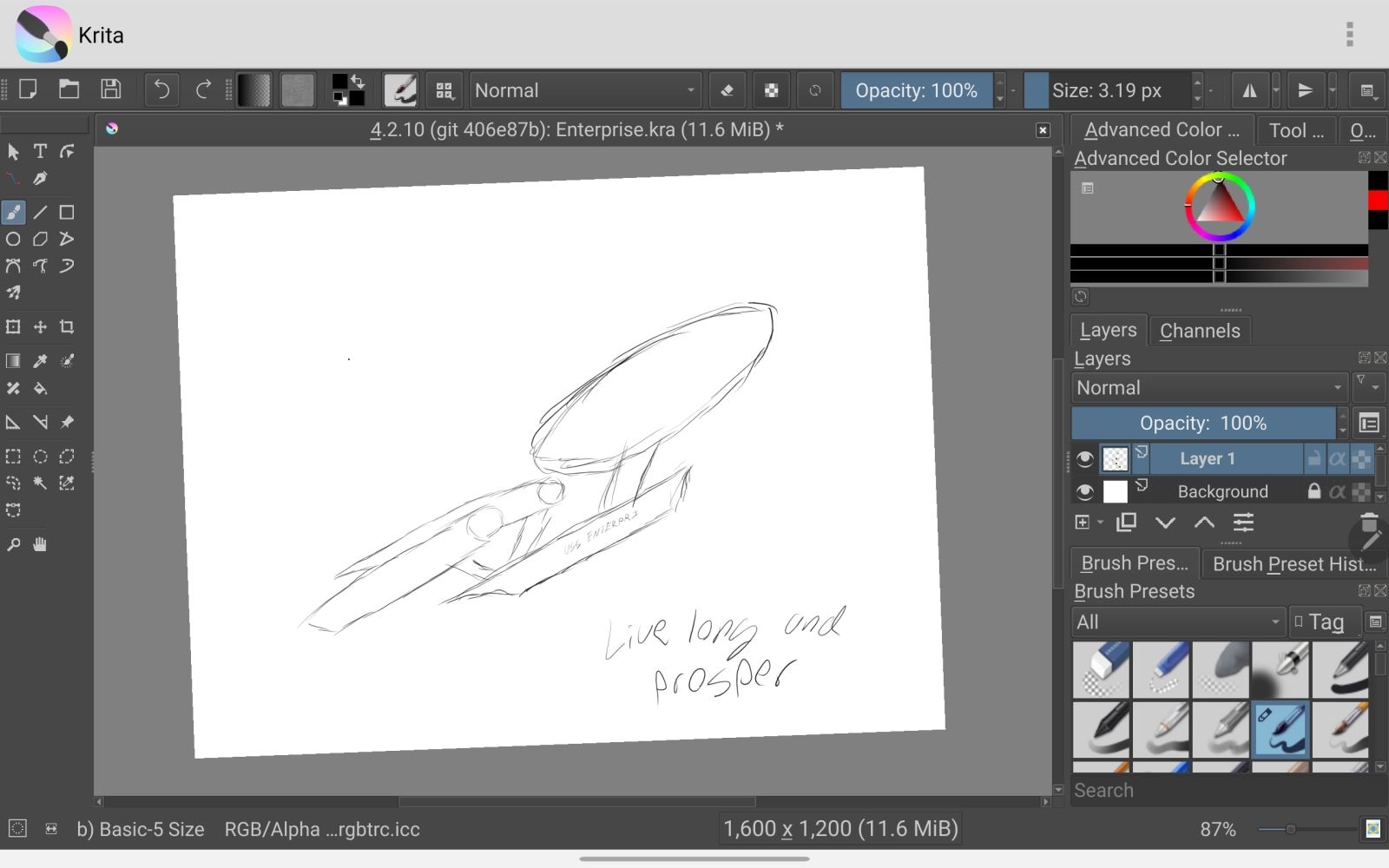Select the eraser brush preset thumbnail
This screenshot has width=1389, height=868.
pyautogui.click(x=1101, y=669)
